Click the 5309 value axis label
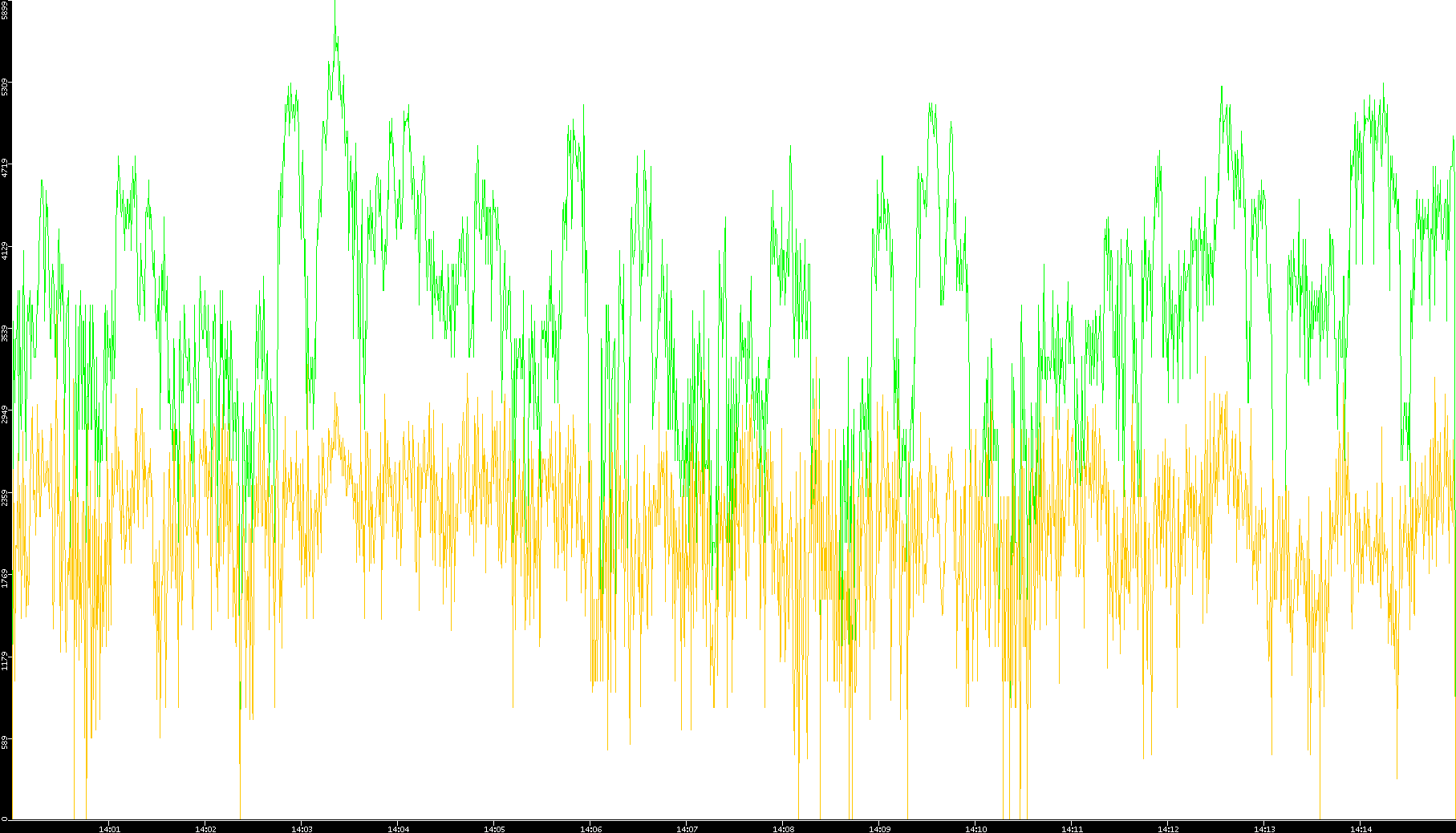Screen dimensions: 1456x833 tap(5, 87)
